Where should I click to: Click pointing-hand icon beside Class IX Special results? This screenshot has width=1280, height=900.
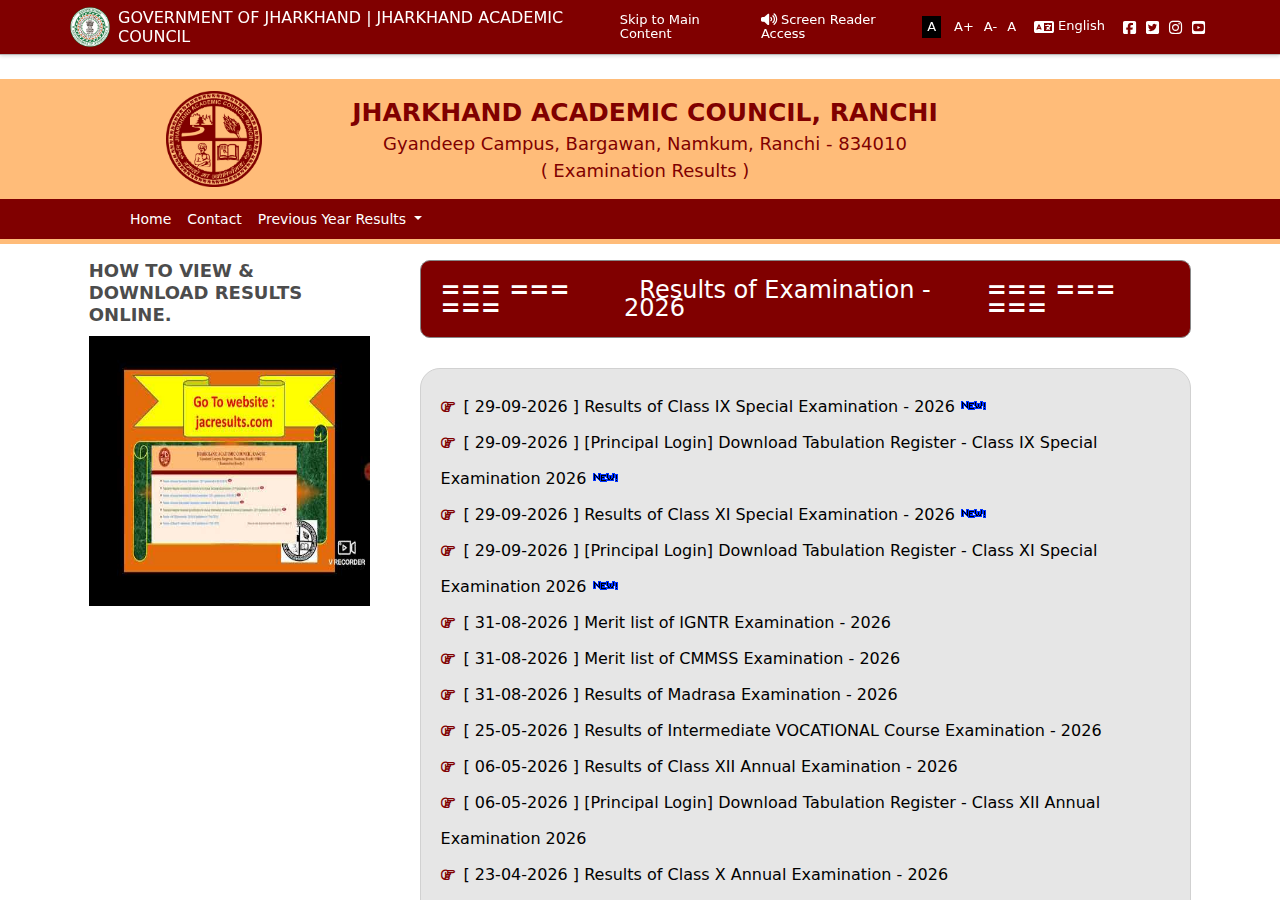448,407
